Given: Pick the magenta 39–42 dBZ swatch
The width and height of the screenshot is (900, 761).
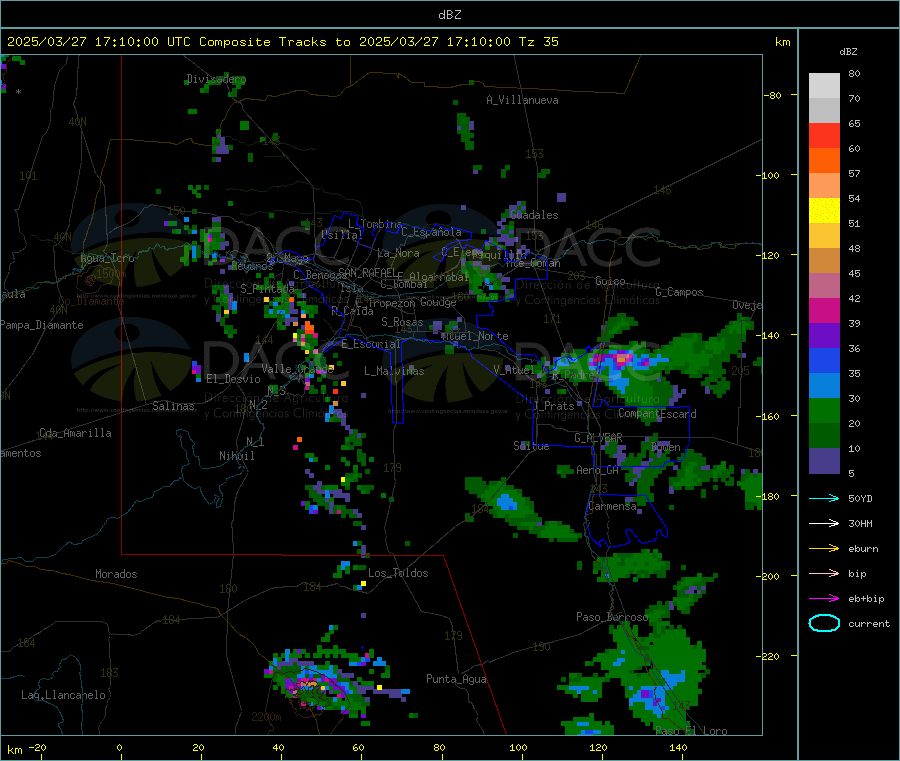Looking at the screenshot, I should [824, 310].
